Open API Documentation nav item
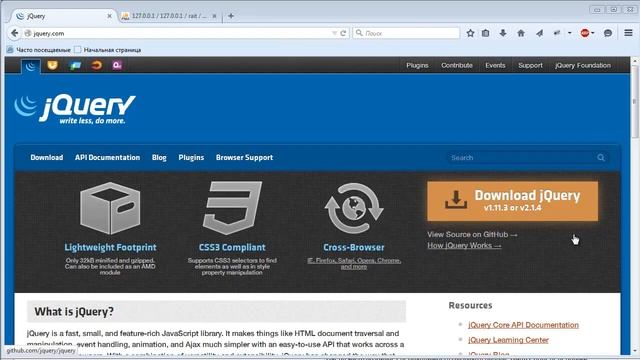This screenshot has width=640, height=360. [x=107, y=158]
